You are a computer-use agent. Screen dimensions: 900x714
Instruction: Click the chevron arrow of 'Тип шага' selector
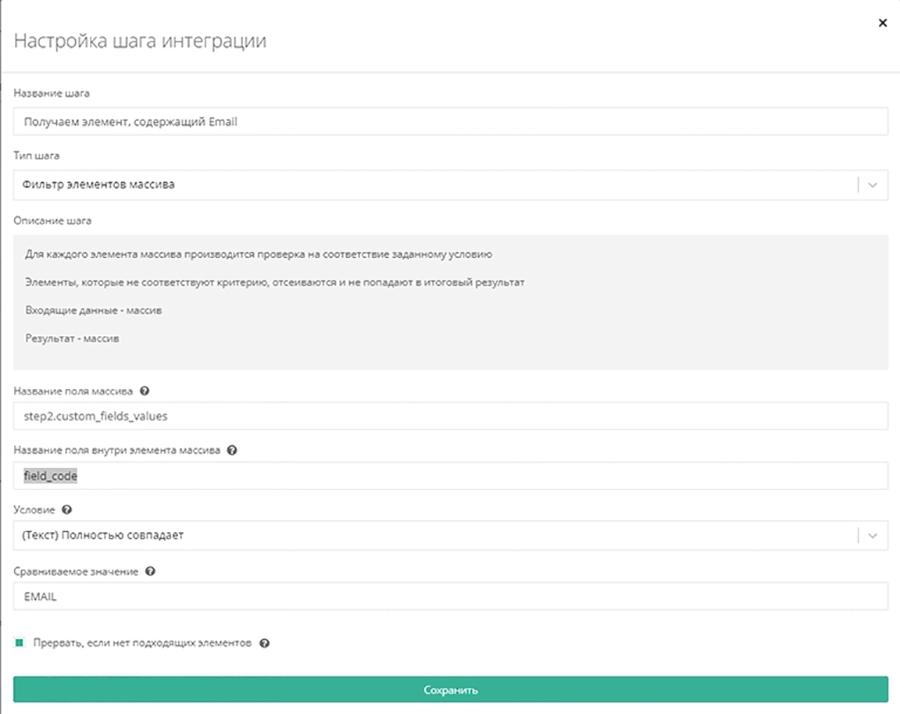[x=872, y=185]
